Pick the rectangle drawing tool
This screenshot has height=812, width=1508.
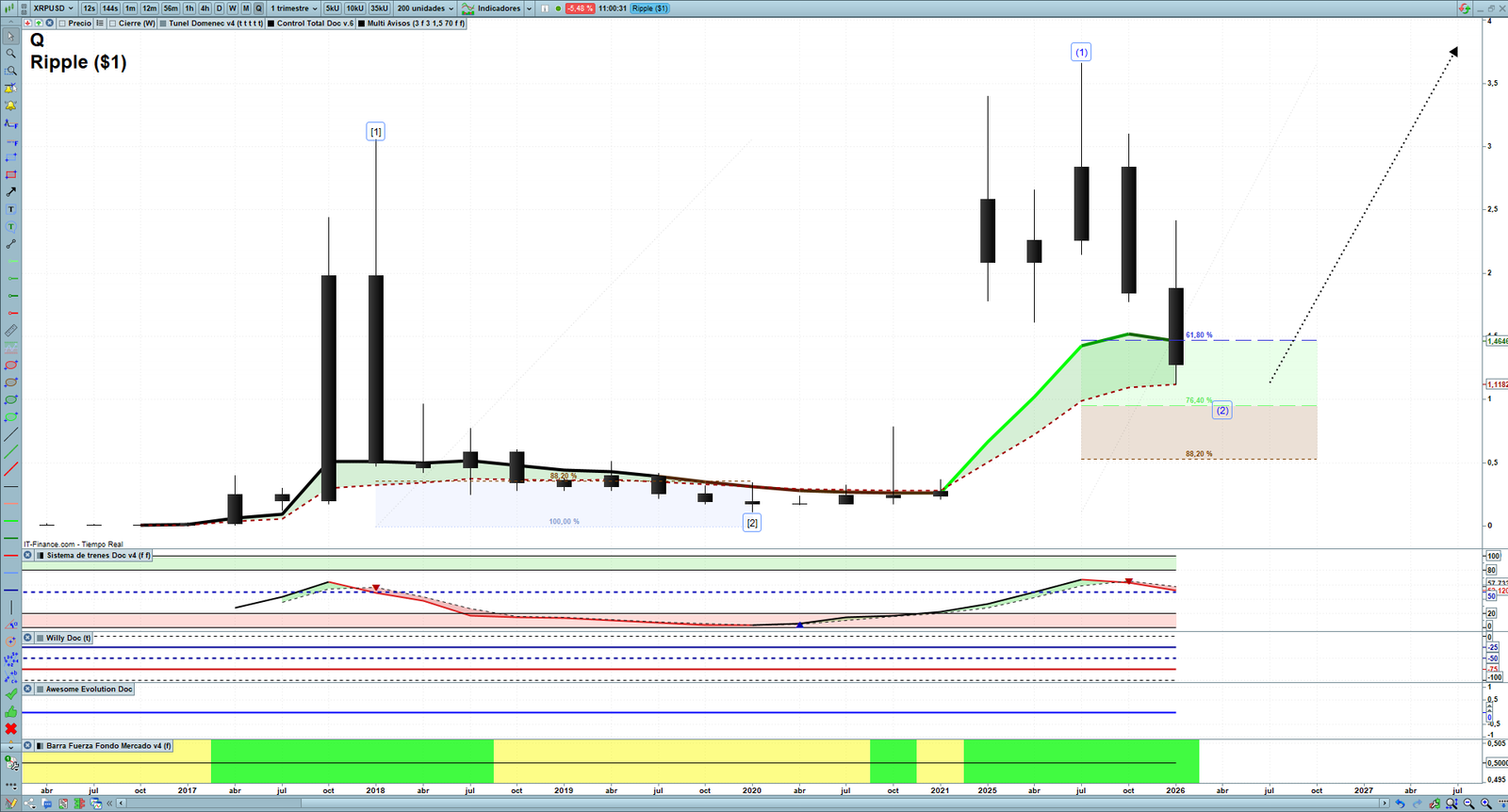(x=10, y=174)
